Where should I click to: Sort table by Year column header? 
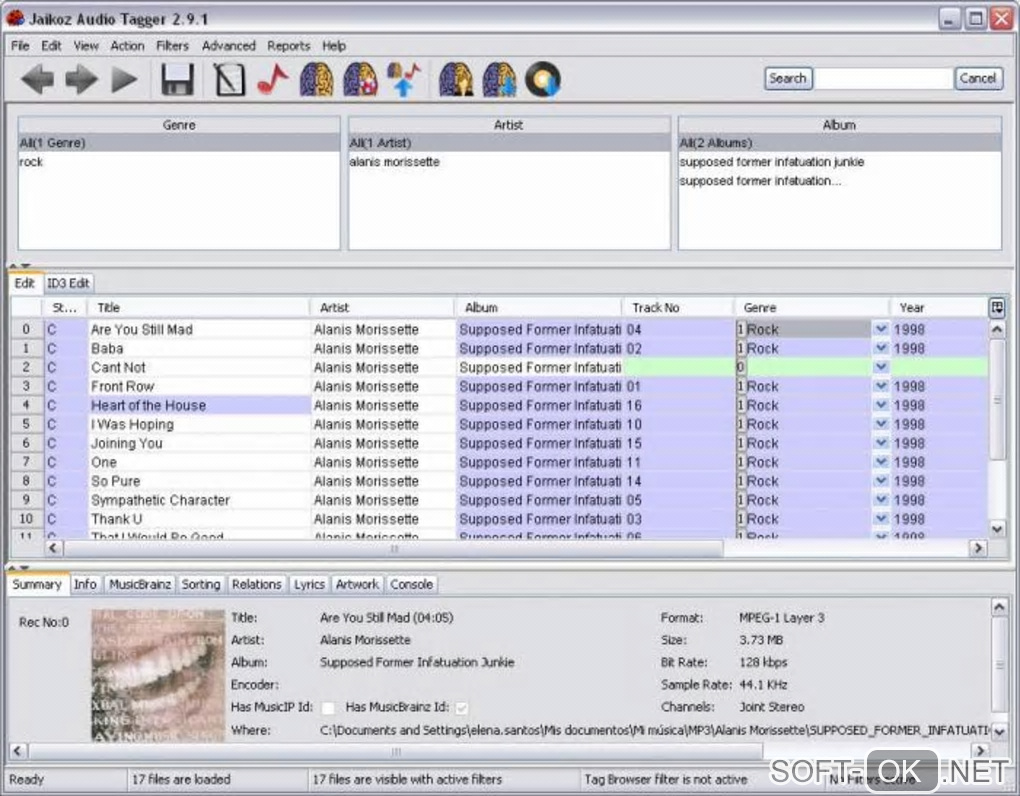point(939,308)
